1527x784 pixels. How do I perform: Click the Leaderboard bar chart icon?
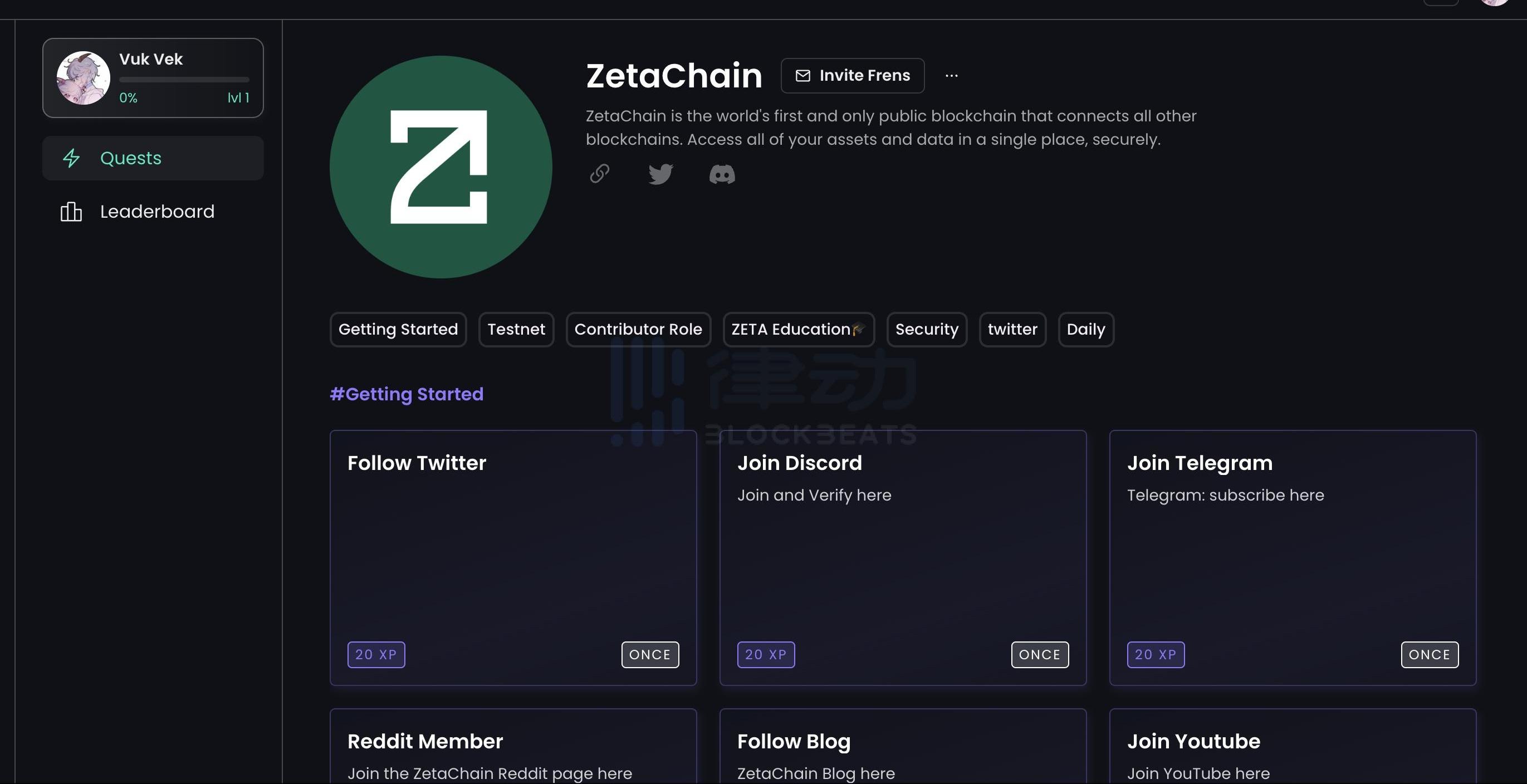click(71, 212)
